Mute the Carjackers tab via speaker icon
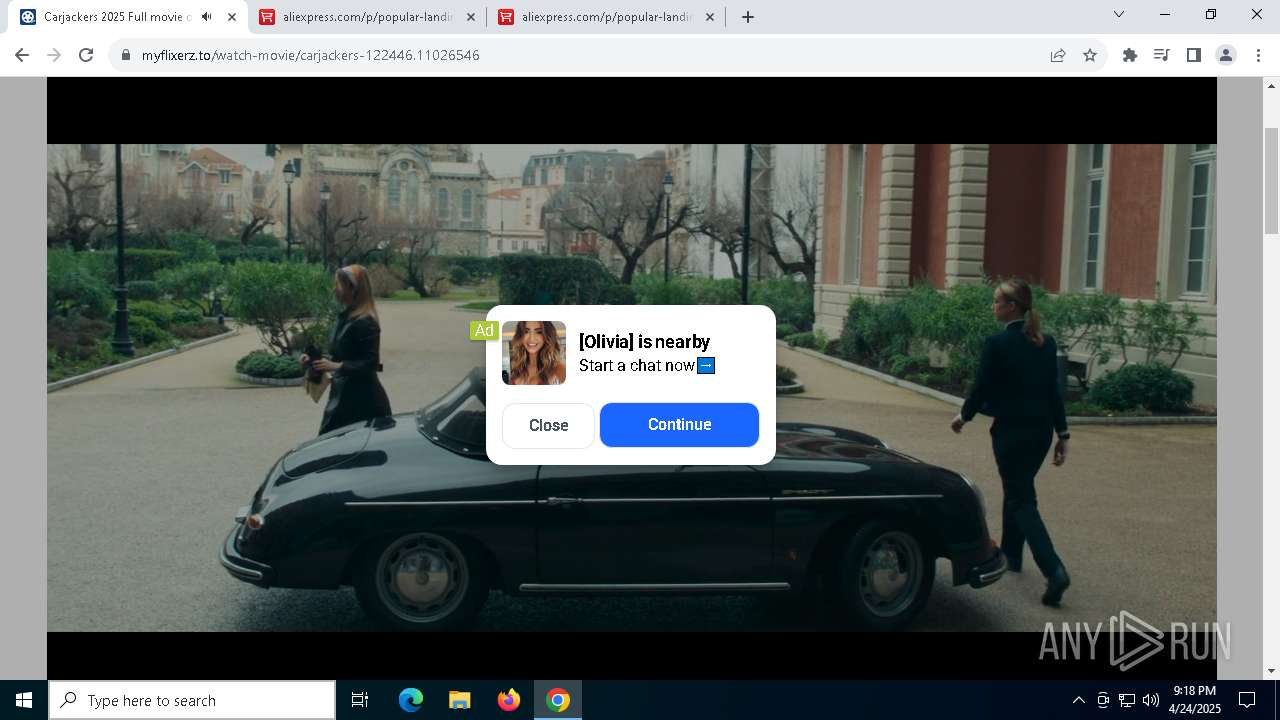This screenshot has height=720, width=1280. (x=207, y=17)
